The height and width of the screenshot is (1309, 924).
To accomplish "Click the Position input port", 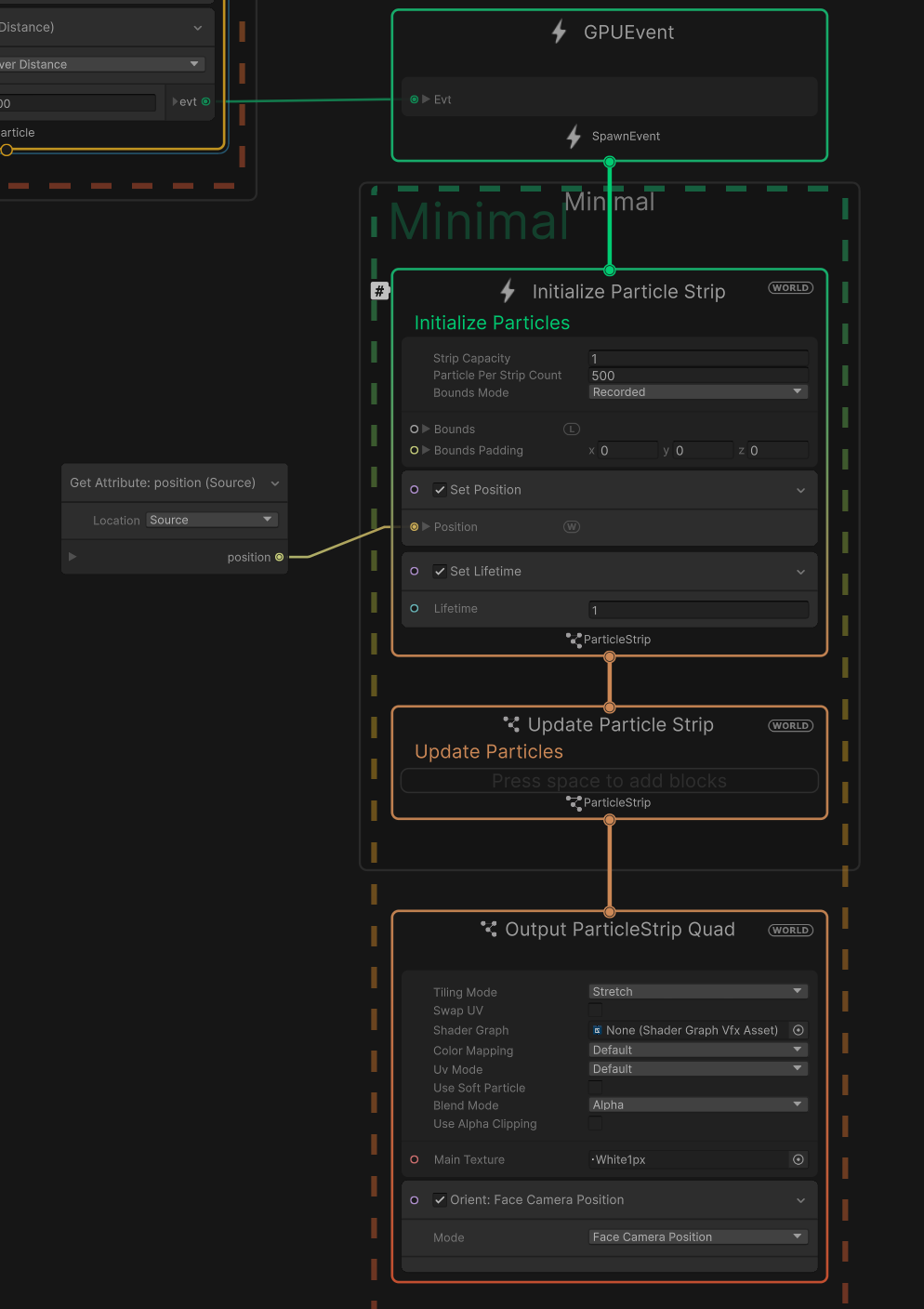I will (x=415, y=526).
